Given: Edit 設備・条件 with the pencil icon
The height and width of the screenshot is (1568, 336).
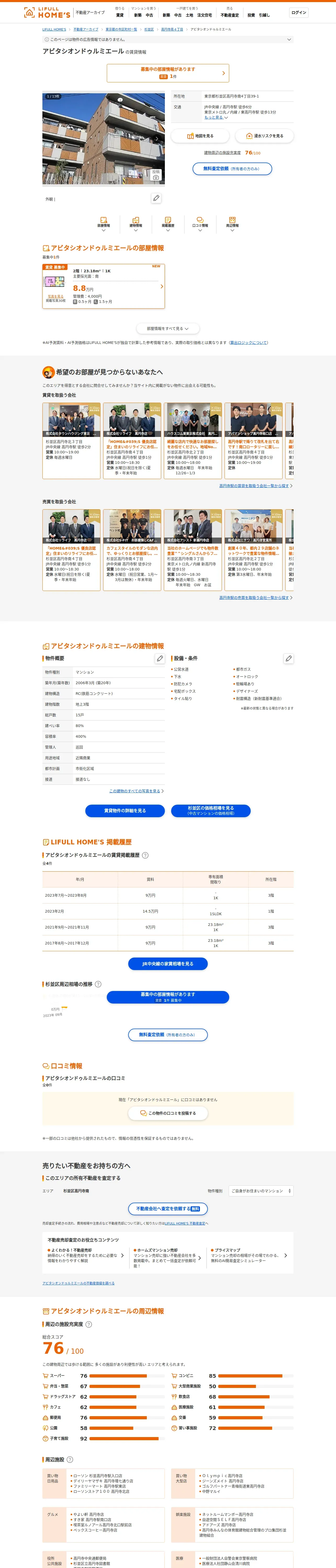Looking at the screenshot, I should pos(288,659).
